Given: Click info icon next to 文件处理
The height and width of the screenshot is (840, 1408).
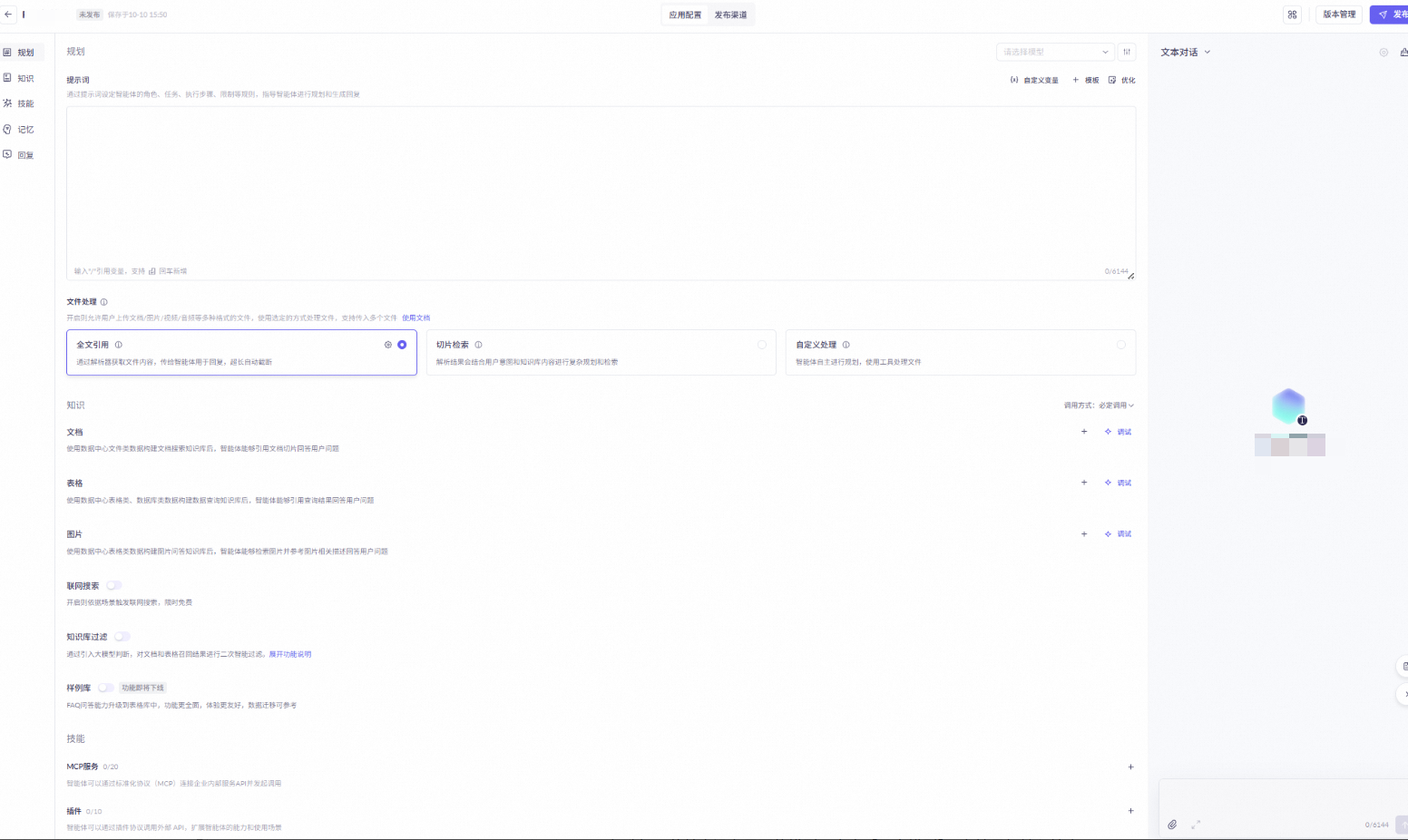Looking at the screenshot, I should pyautogui.click(x=103, y=302).
